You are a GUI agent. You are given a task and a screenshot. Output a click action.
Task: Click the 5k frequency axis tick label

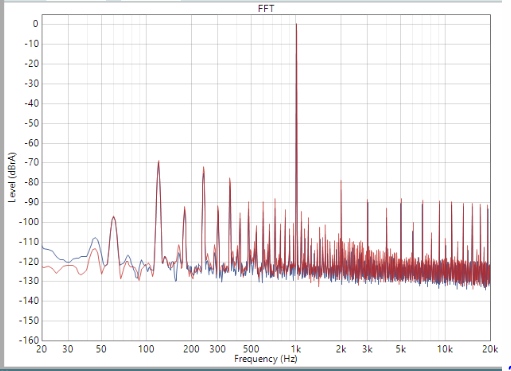[x=401, y=349]
